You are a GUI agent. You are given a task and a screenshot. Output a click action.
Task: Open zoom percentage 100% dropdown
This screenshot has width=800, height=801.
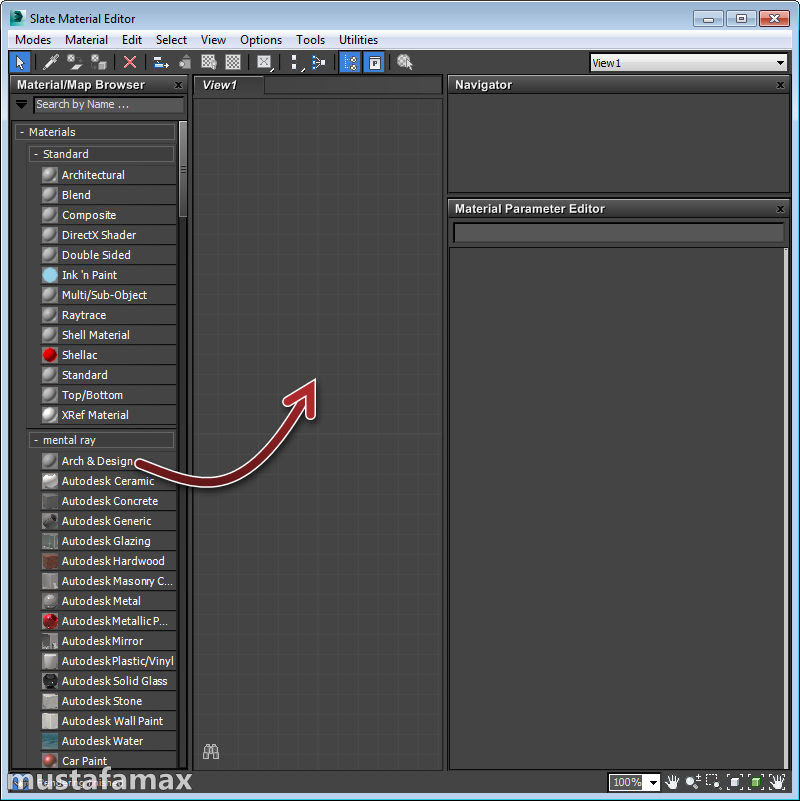point(653,782)
